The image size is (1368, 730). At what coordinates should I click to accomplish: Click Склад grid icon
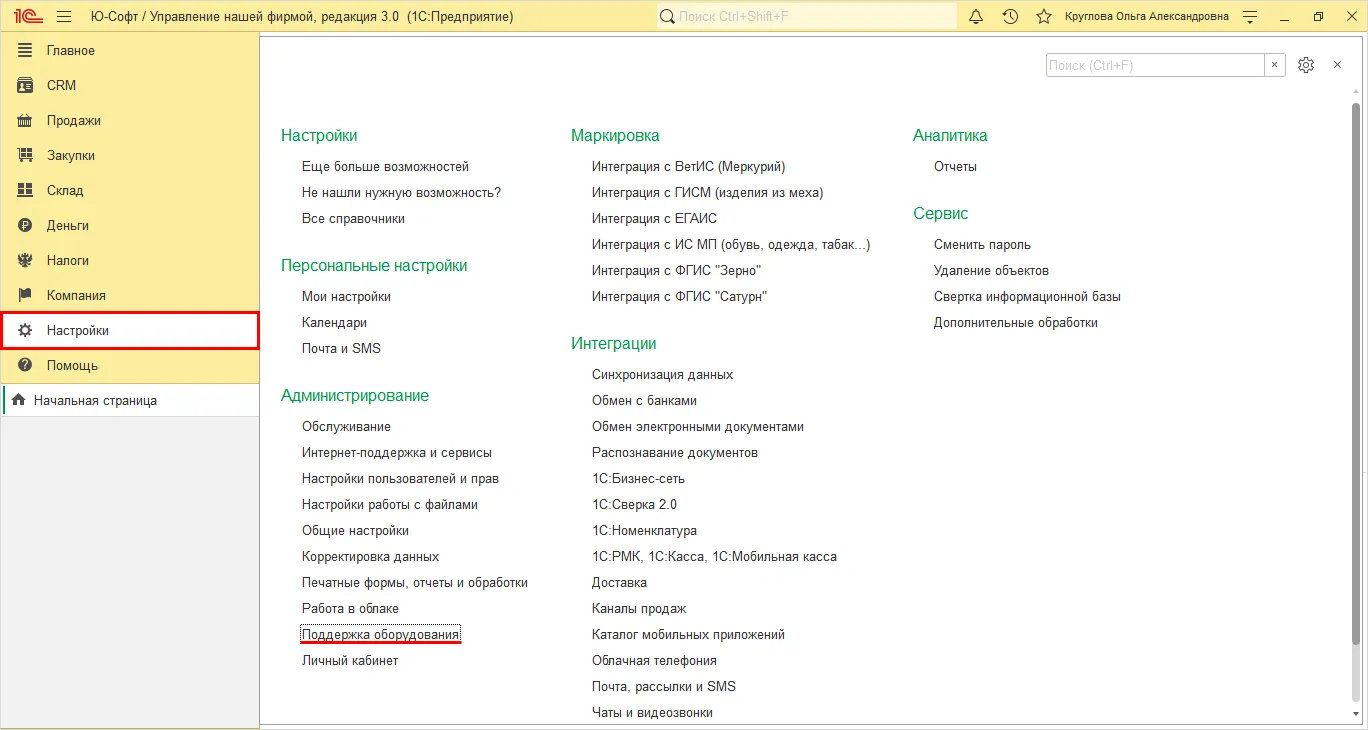pyautogui.click(x=25, y=190)
